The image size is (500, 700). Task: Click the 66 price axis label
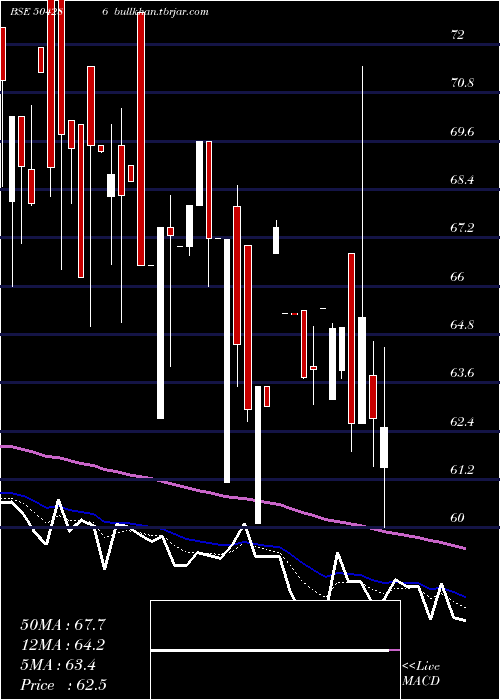pyautogui.click(x=458, y=276)
